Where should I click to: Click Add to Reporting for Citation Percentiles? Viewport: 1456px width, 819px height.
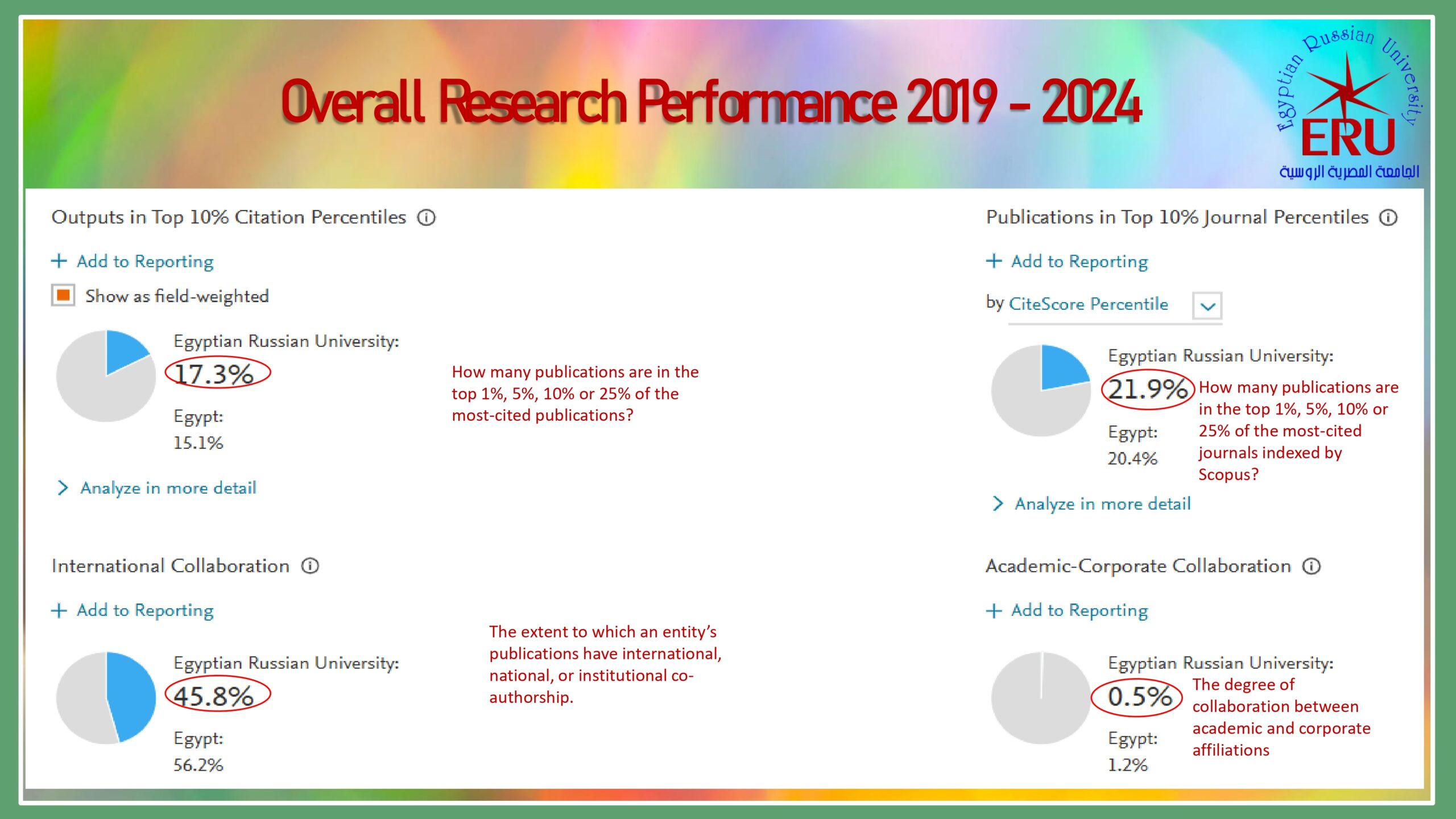(x=145, y=261)
